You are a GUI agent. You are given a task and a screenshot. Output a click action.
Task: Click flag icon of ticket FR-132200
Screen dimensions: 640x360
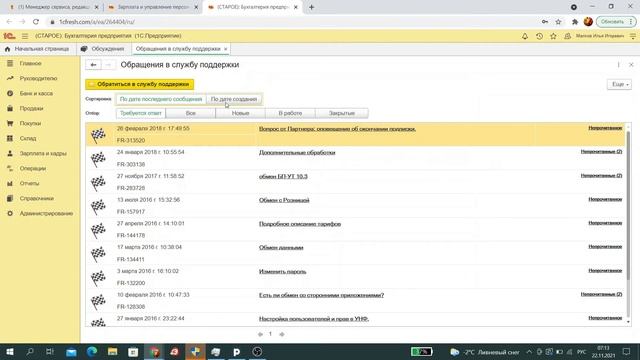coord(98,278)
